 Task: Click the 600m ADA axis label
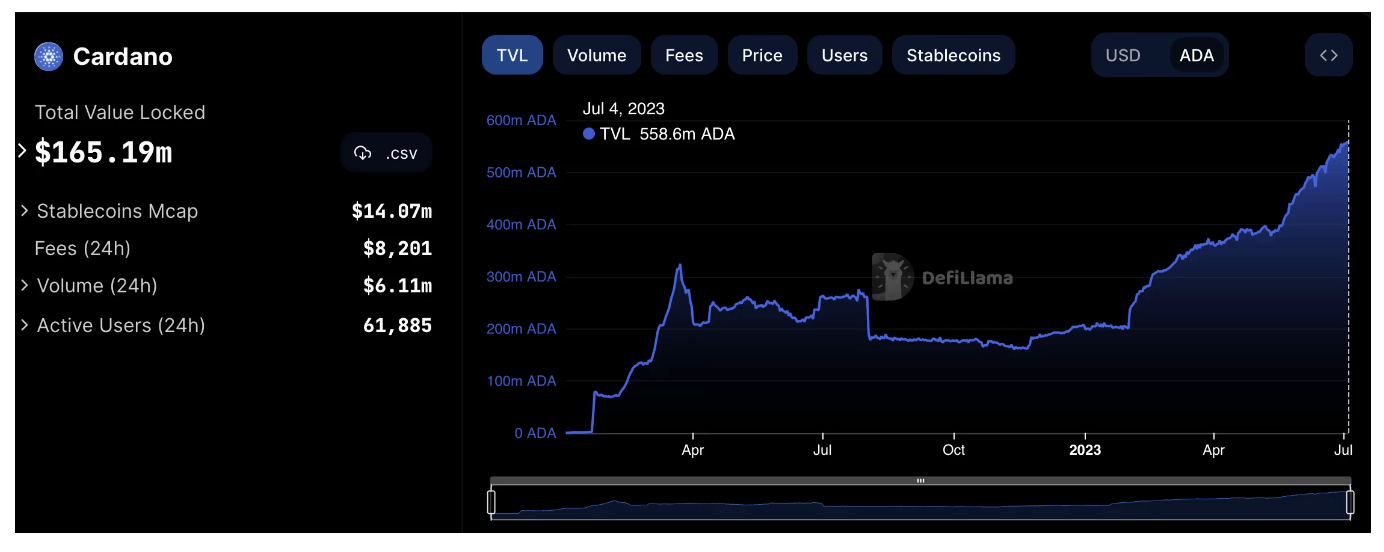click(x=521, y=120)
